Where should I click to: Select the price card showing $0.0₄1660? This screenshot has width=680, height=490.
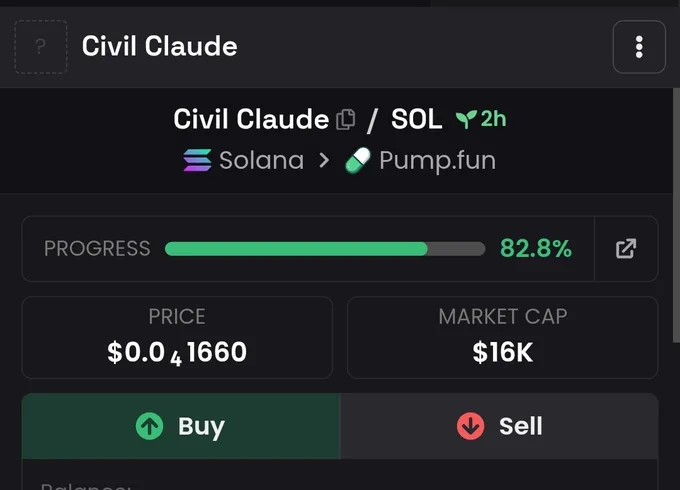click(177, 337)
